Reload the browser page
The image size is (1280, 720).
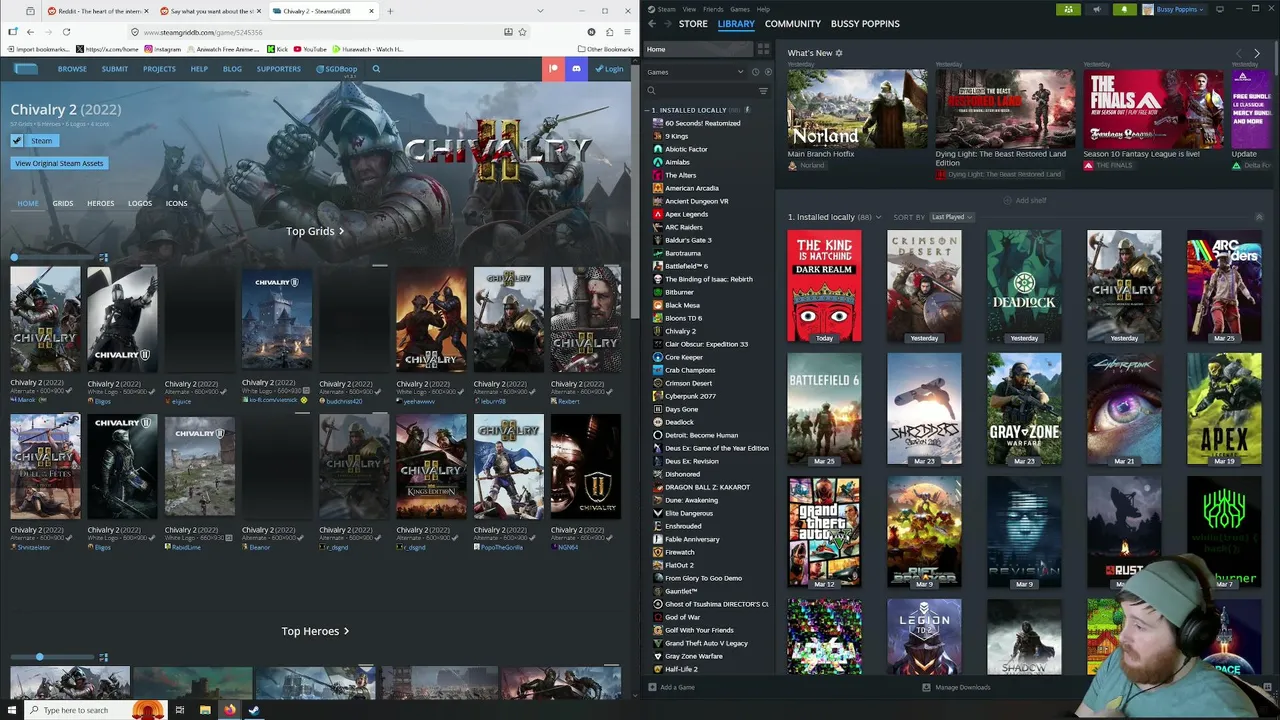(x=66, y=32)
